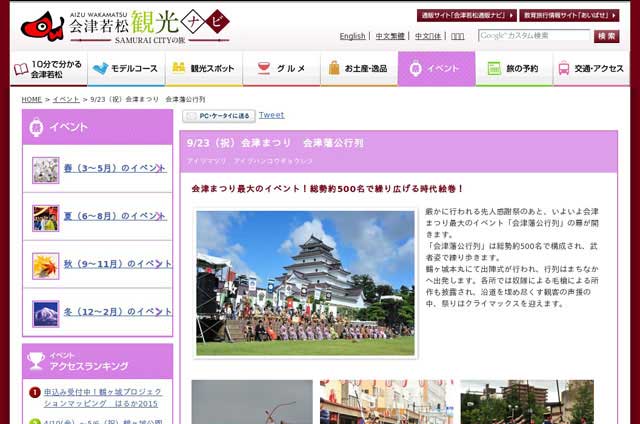Switch language to English
Viewport: 640px width, 424px height.
coord(352,36)
